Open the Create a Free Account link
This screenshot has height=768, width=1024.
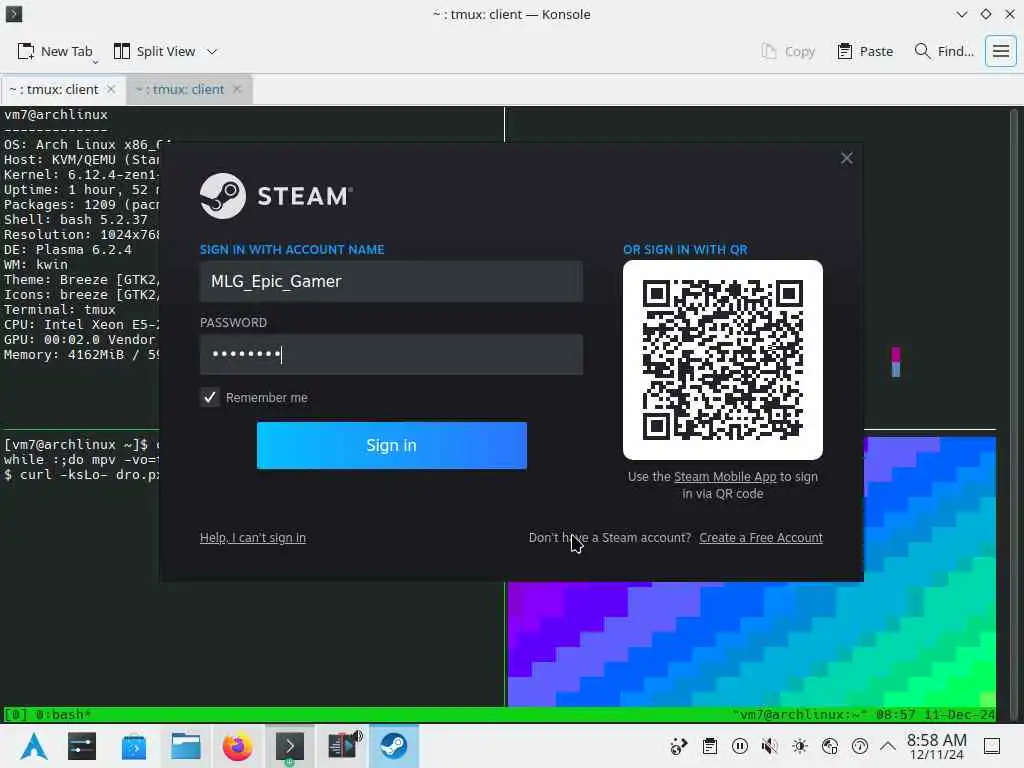pyautogui.click(x=761, y=537)
